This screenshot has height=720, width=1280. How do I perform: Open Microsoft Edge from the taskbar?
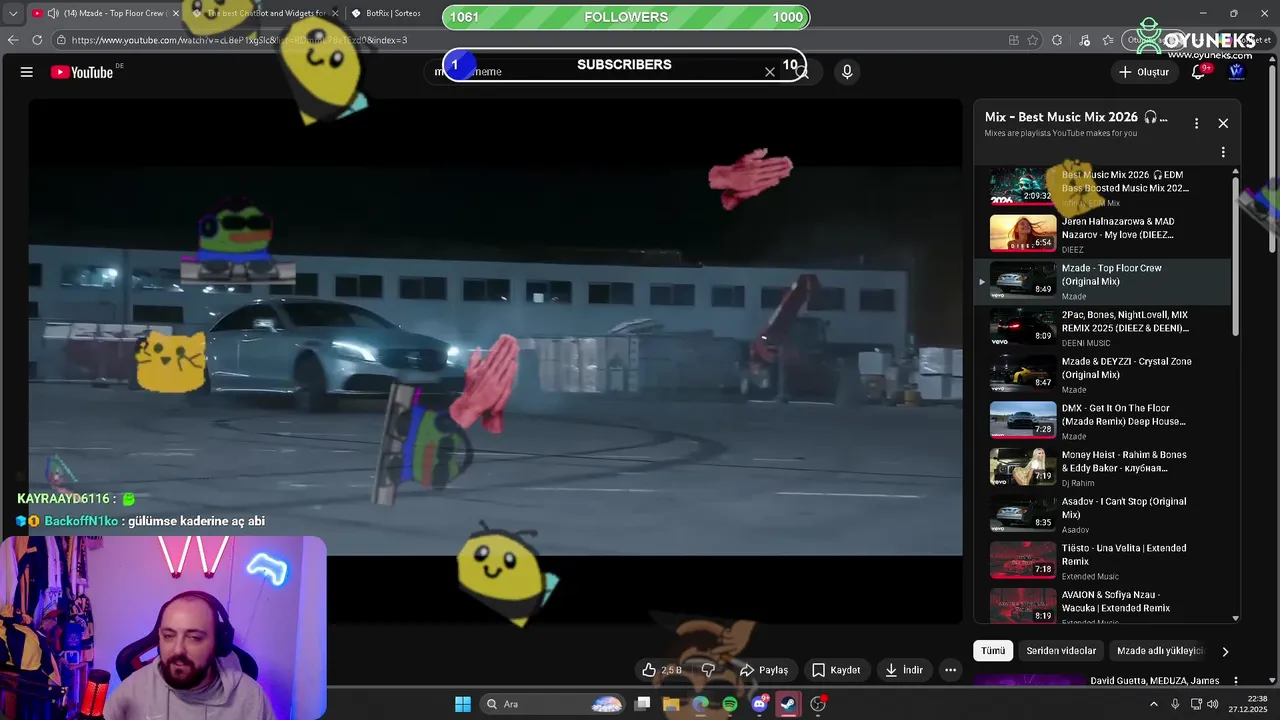[700, 704]
